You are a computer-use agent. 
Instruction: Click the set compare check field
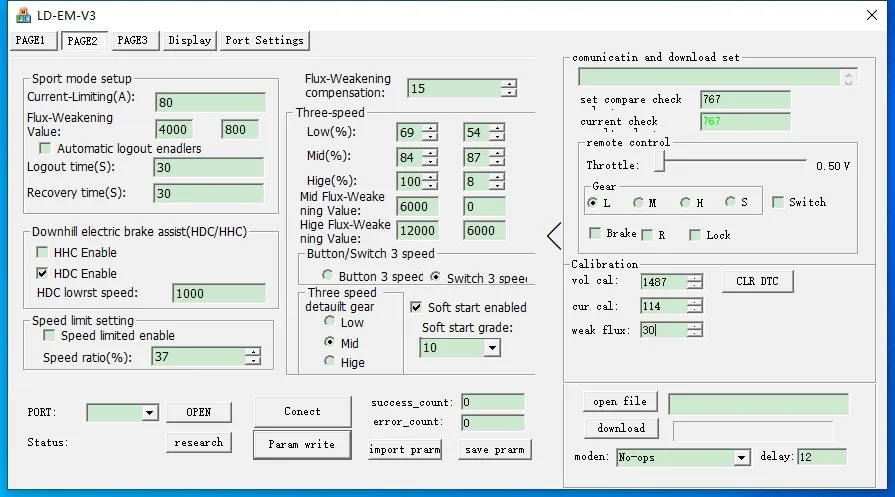[745, 99]
